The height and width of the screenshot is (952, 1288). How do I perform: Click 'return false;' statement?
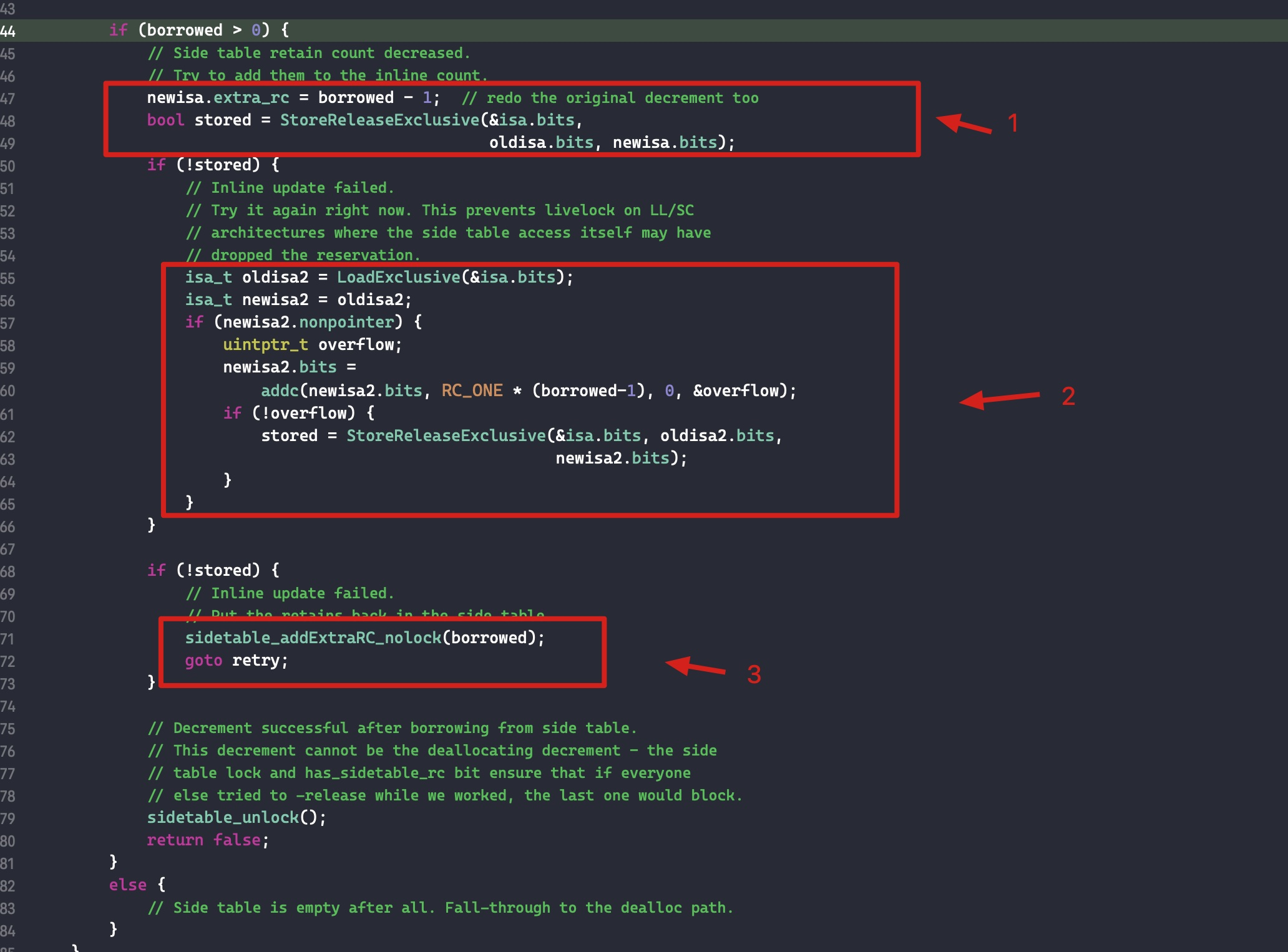coord(207,840)
